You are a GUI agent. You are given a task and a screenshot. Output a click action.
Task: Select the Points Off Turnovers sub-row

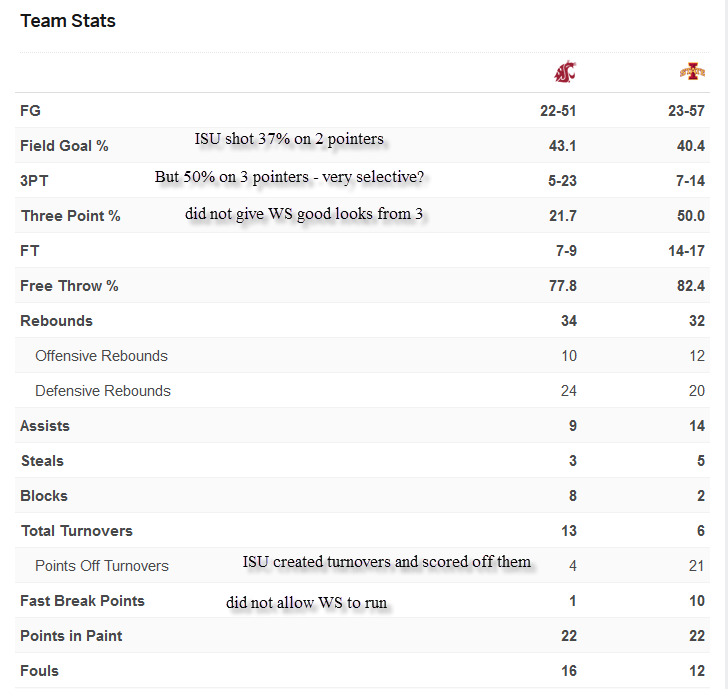tap(102, 566)
